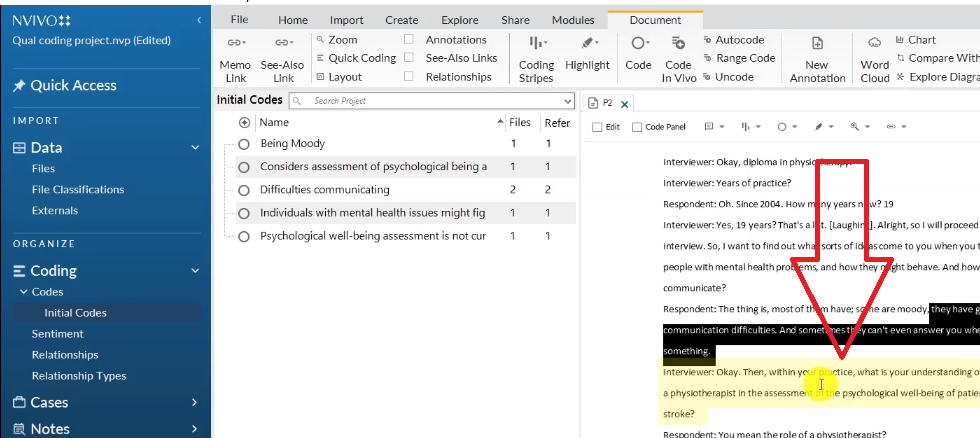Open the Coding Stripes tool
980x438 pixels.
coord(536,43)
